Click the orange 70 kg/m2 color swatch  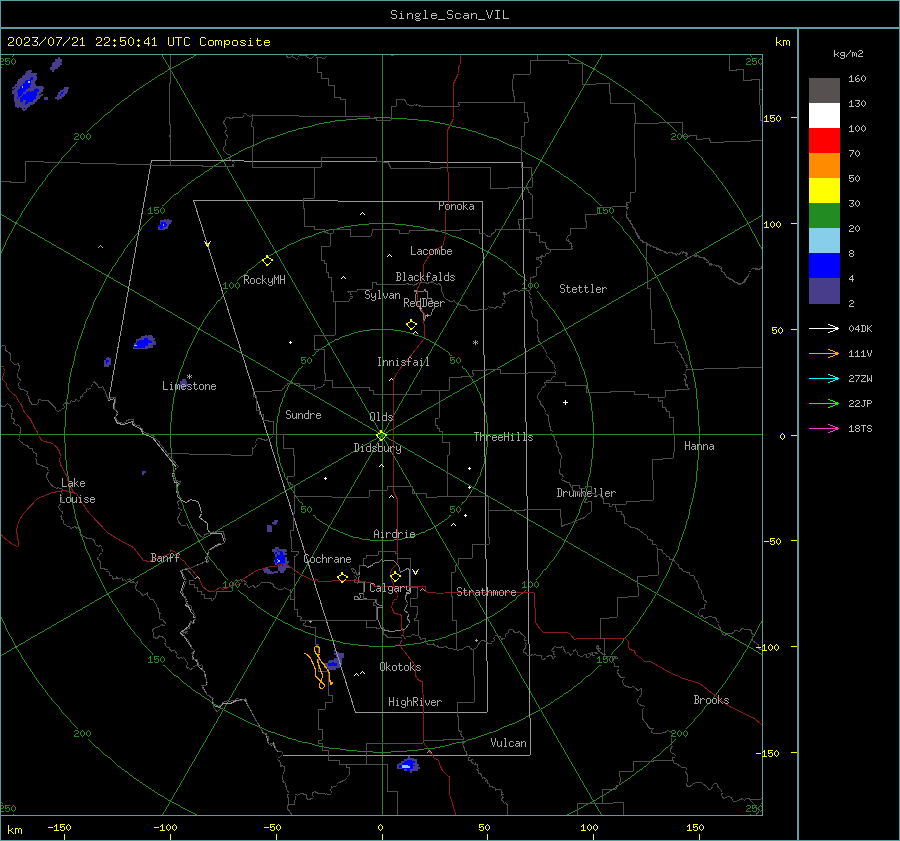click(824, 166)
